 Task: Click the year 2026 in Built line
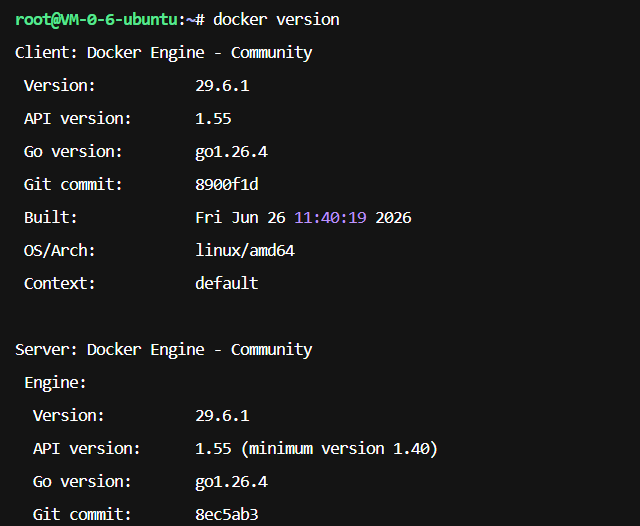(x=393, y=218)
